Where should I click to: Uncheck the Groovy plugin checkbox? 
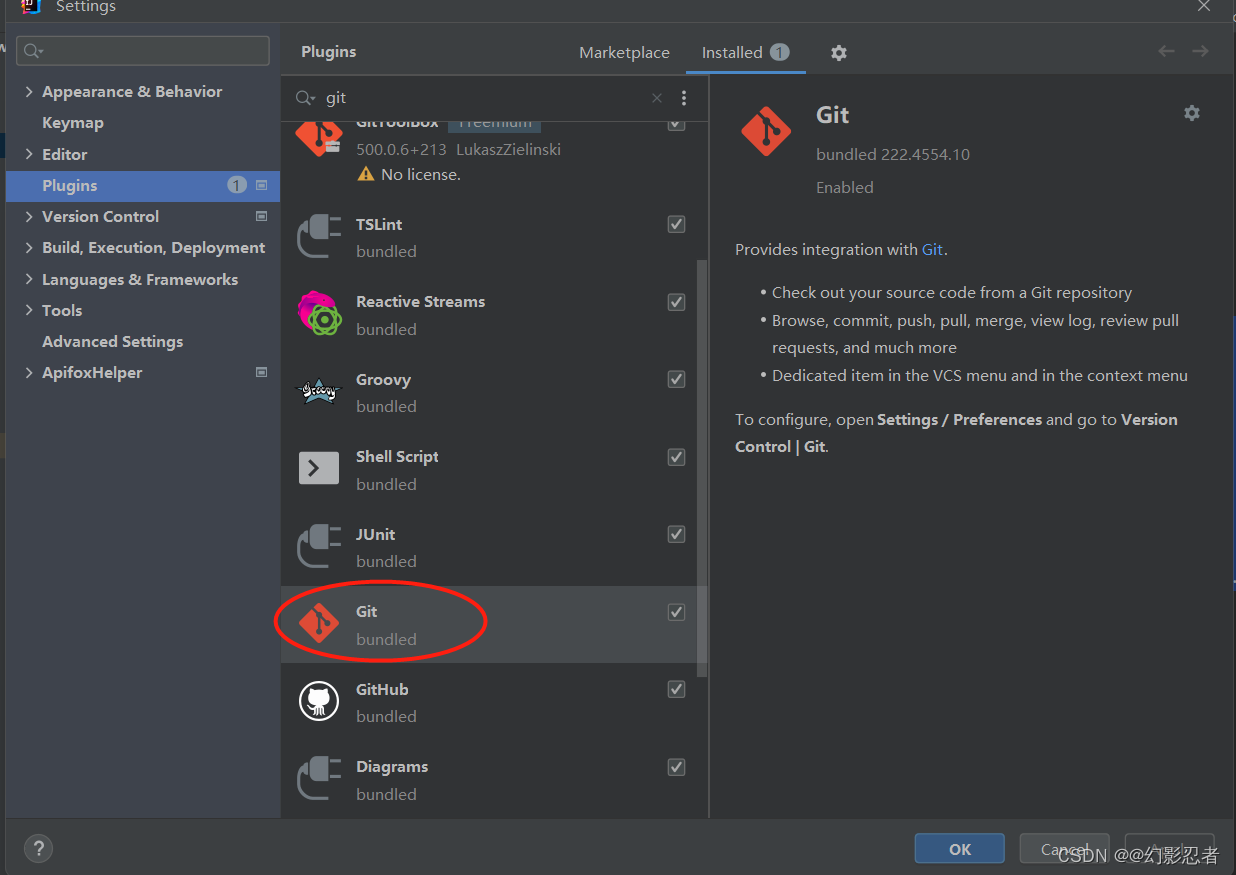pos(677,379)
